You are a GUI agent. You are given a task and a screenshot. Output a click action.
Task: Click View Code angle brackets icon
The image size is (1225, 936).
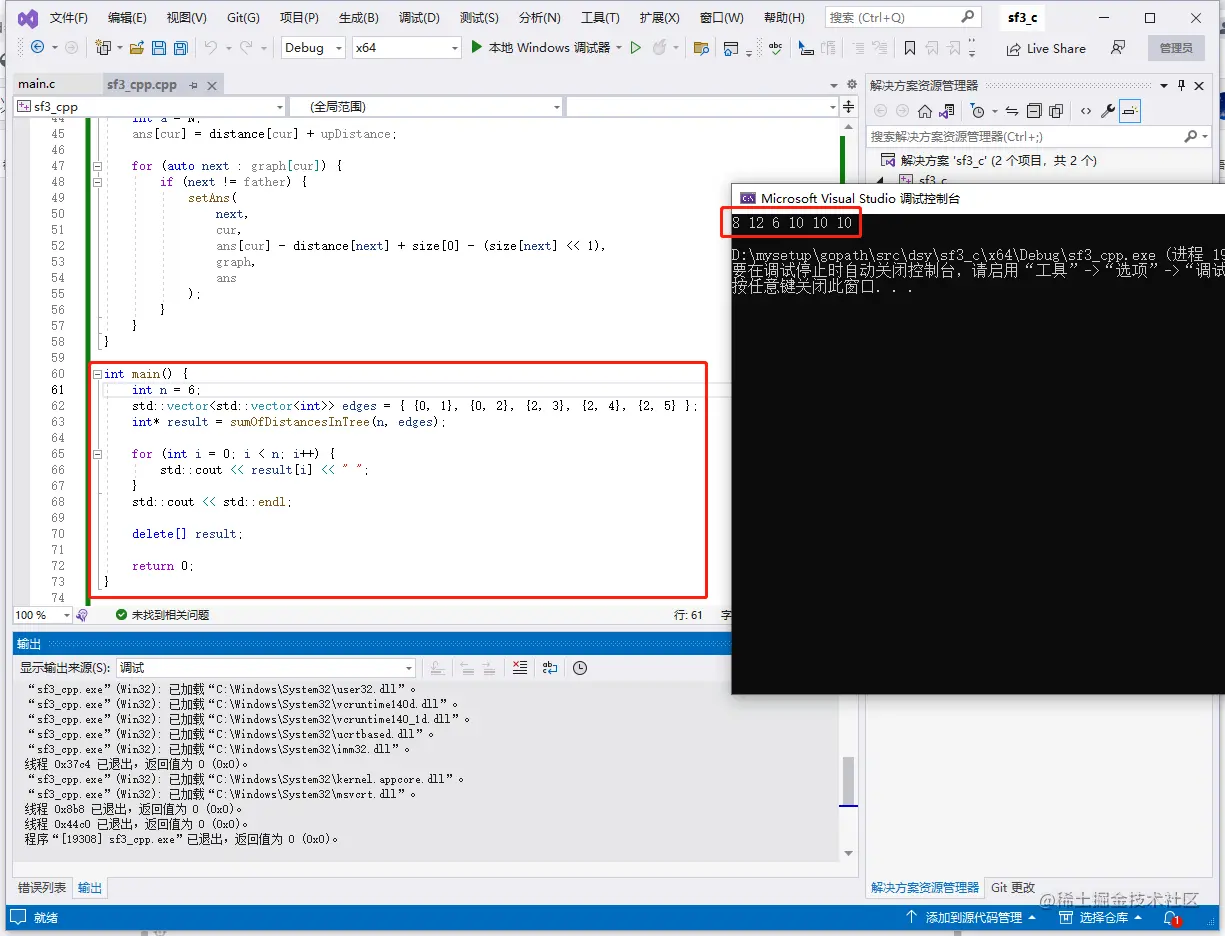pyautogui.click(x=1086, y=111)
